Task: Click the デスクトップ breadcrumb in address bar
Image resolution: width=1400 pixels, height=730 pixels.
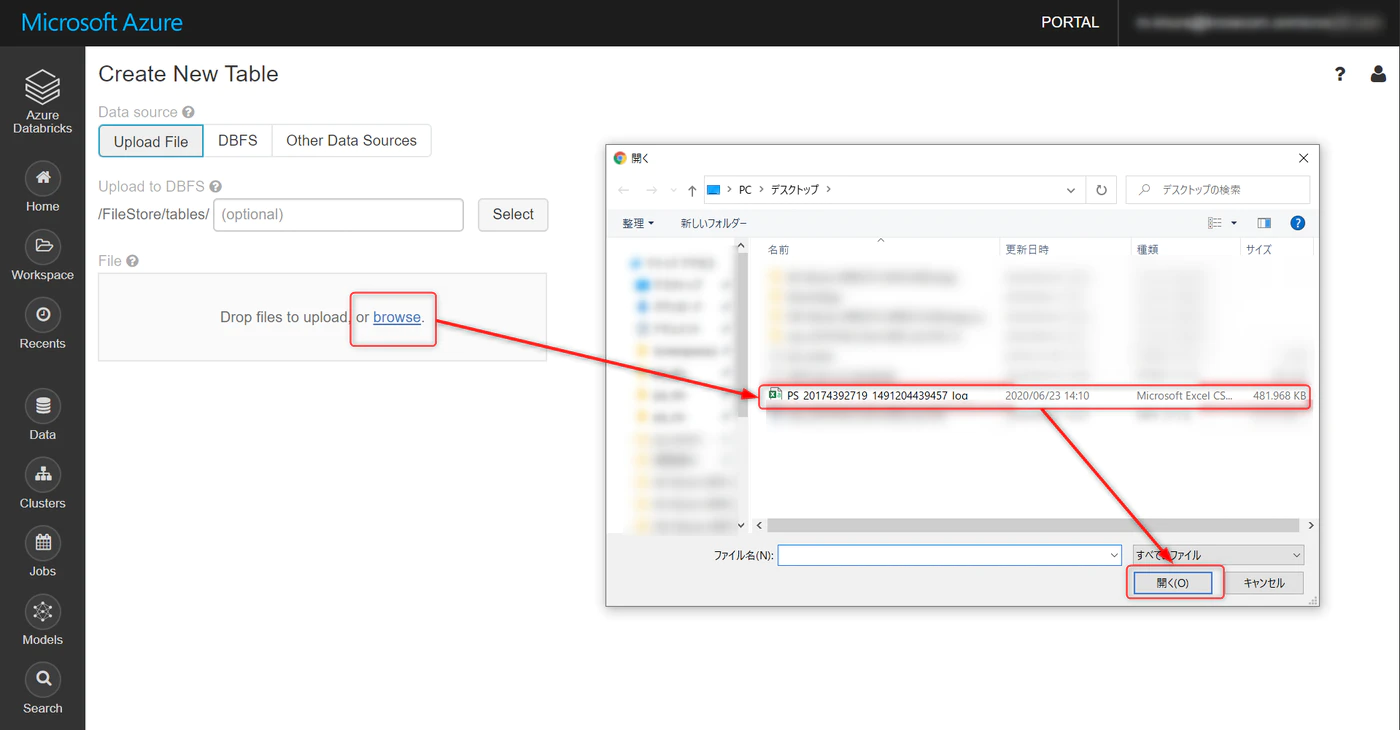Action: point(794,190)
